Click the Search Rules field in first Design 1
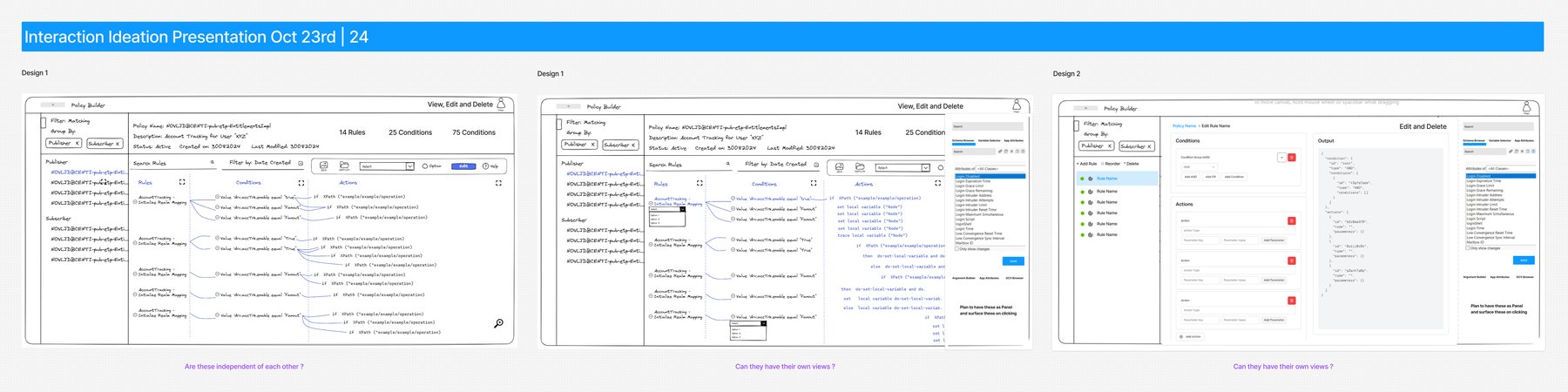Viewport: 1568px width, 392px height. tap(173, 163)
